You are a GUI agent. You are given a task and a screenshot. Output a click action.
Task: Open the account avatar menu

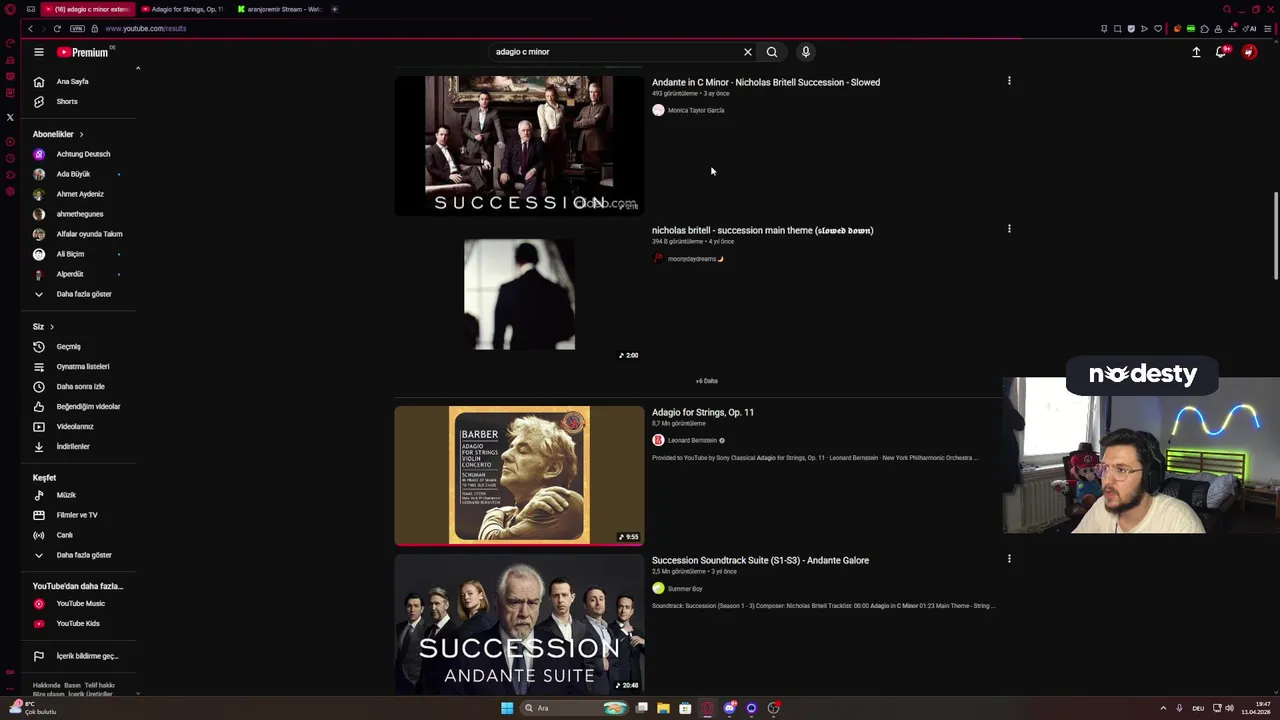pyautogui.click(x=1249, y=52)
